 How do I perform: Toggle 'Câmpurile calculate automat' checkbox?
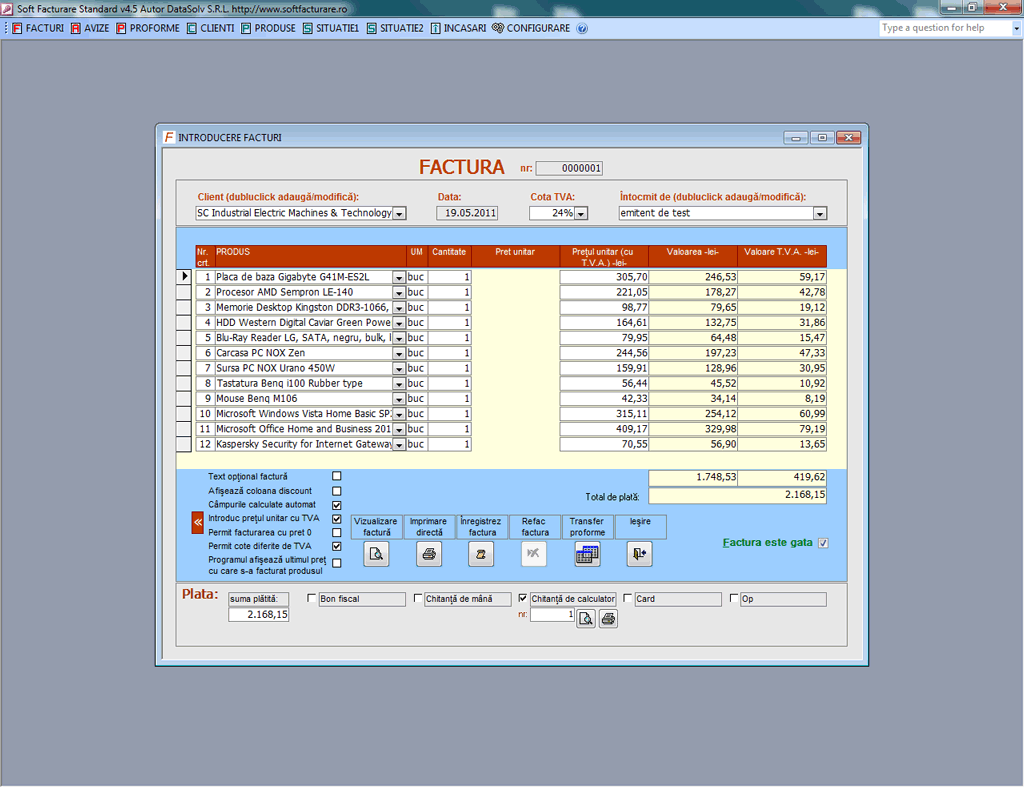tap(337, 505)
